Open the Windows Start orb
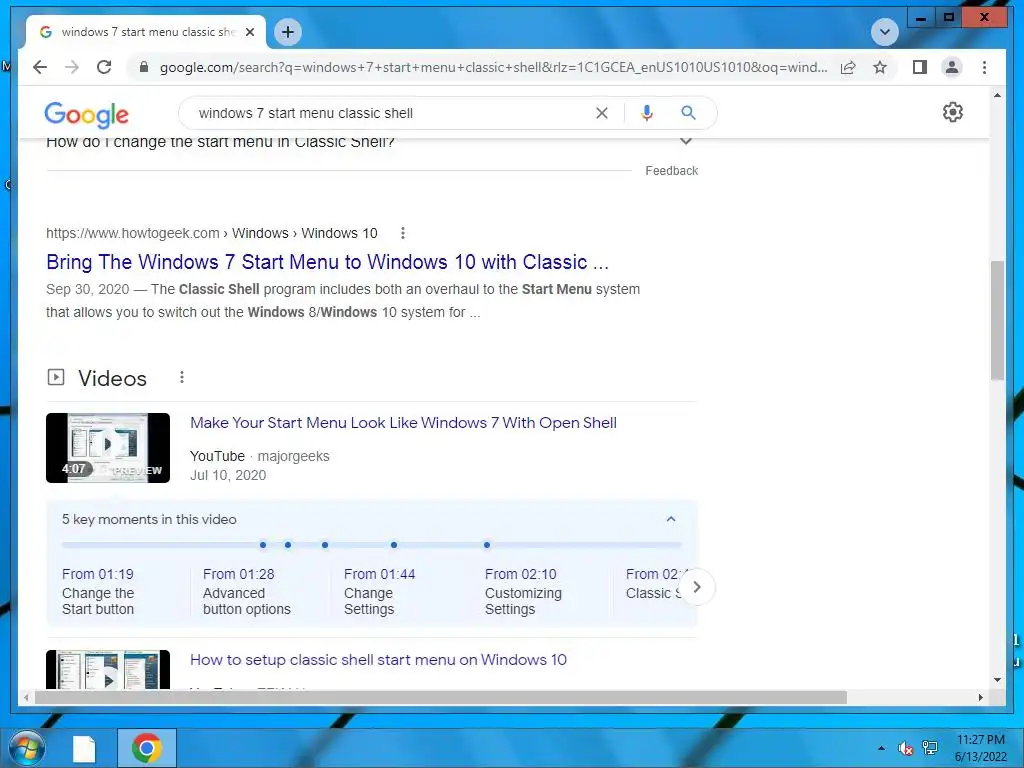Image resolution: width=1024 pixels, height=768 pixels. 26,748
